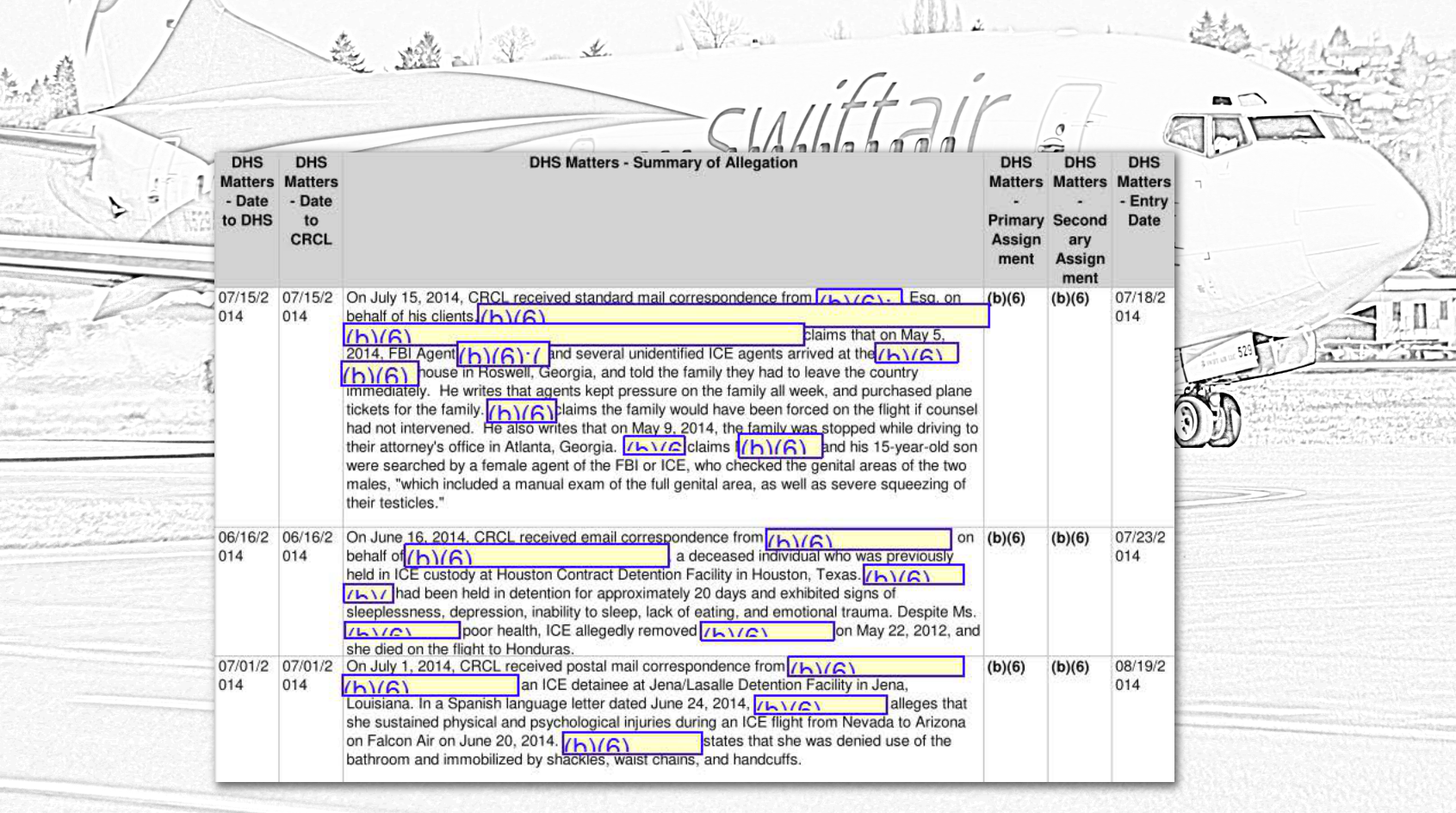Click 07/15/2014 in the Date to DHS column

244,307
